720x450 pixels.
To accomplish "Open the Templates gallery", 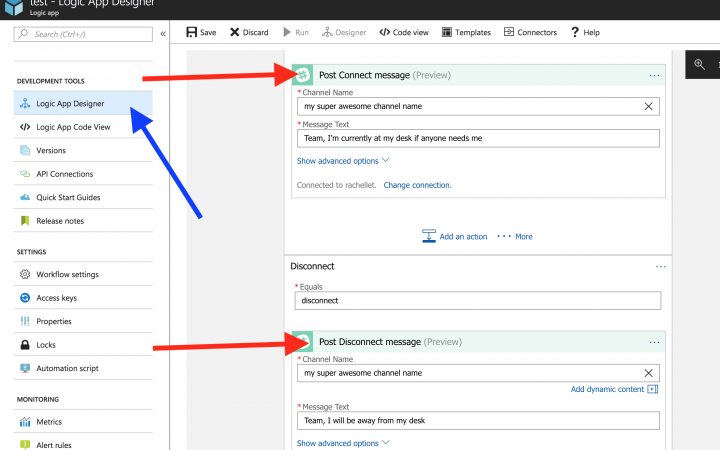I will pos(446,32).
